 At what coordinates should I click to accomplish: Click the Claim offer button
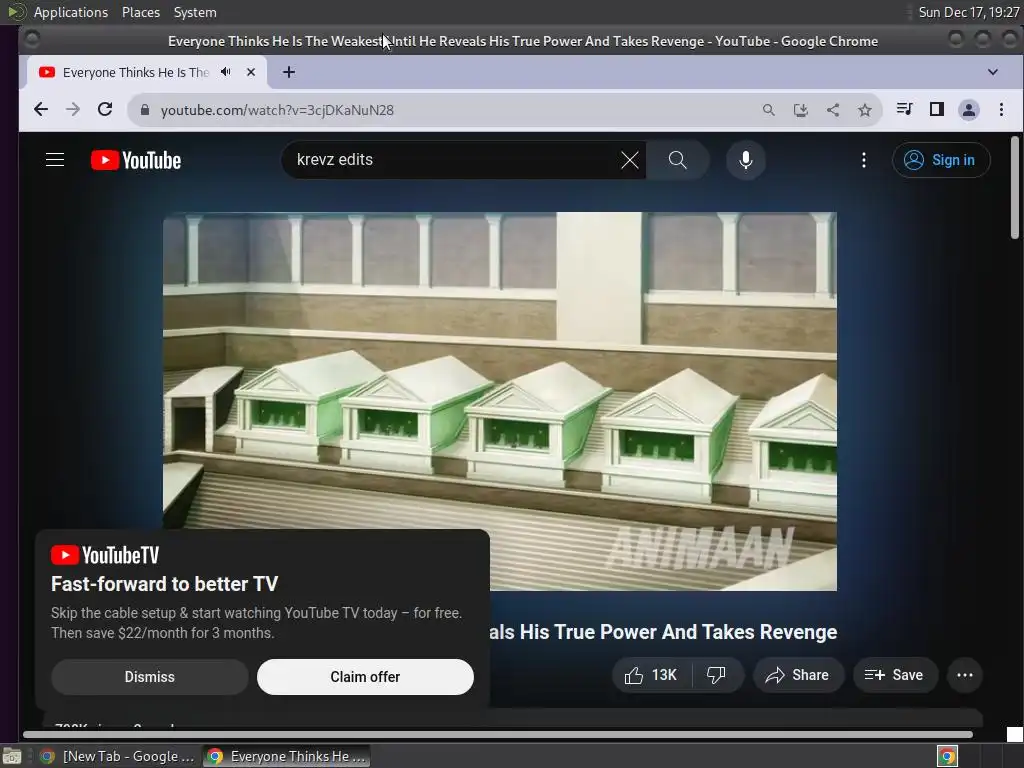tap(365, 677)
